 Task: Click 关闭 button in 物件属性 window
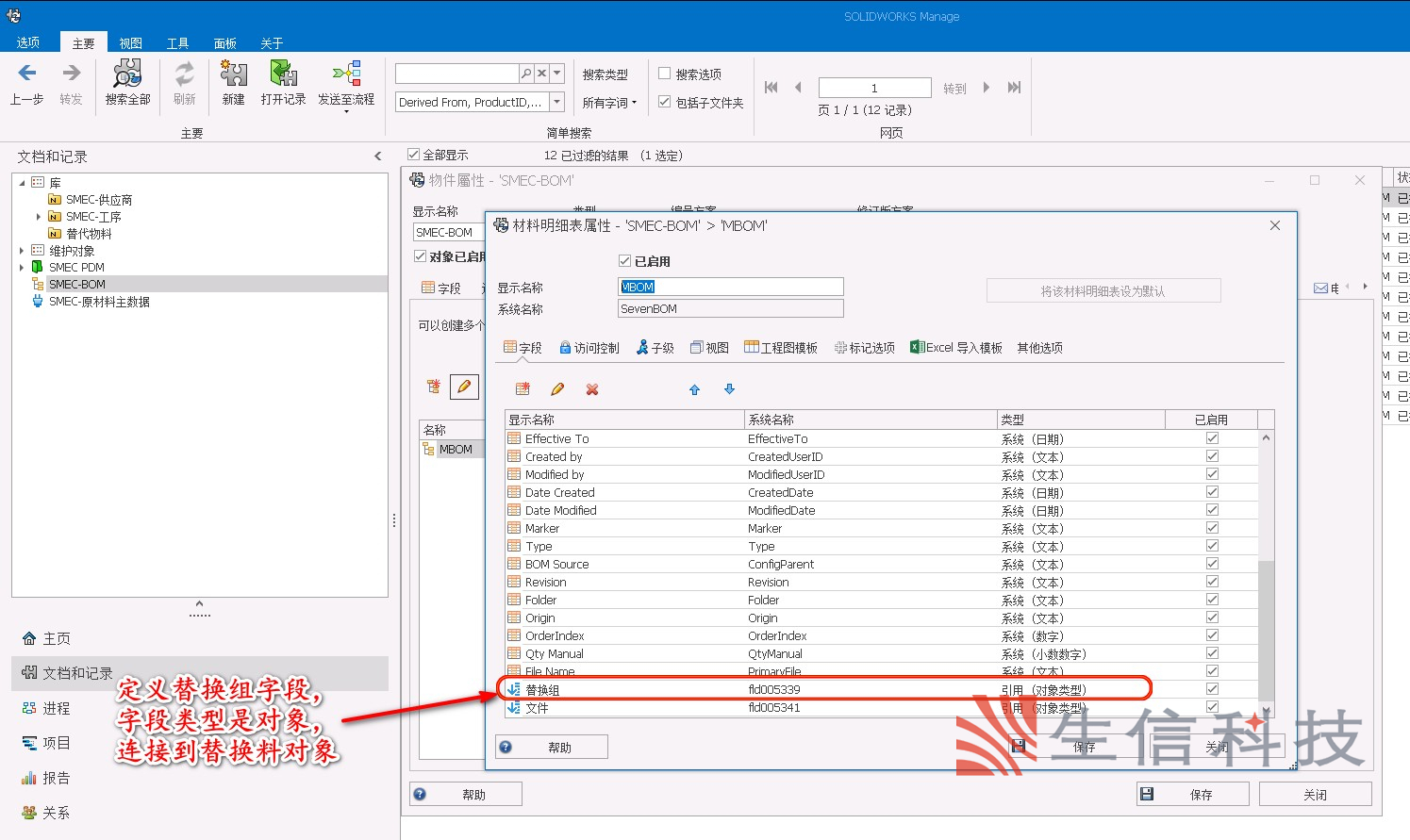click(1316, 794)
